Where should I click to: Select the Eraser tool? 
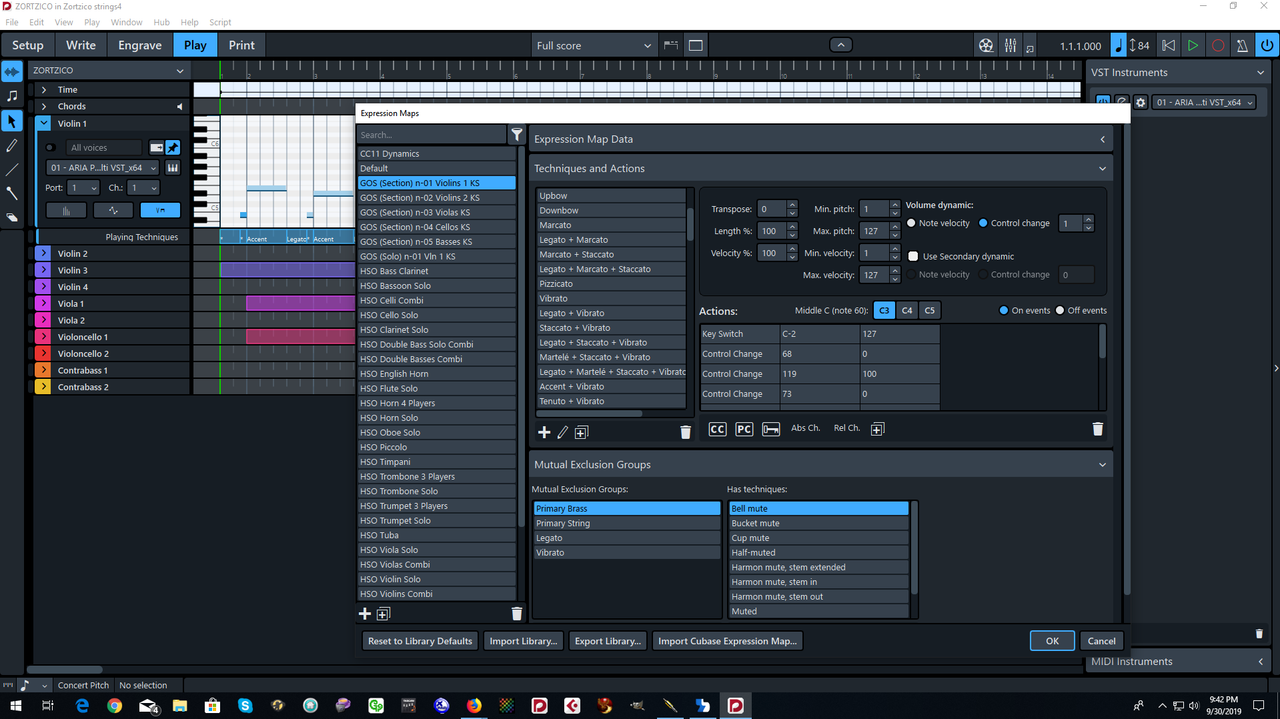tap(12, 217)
